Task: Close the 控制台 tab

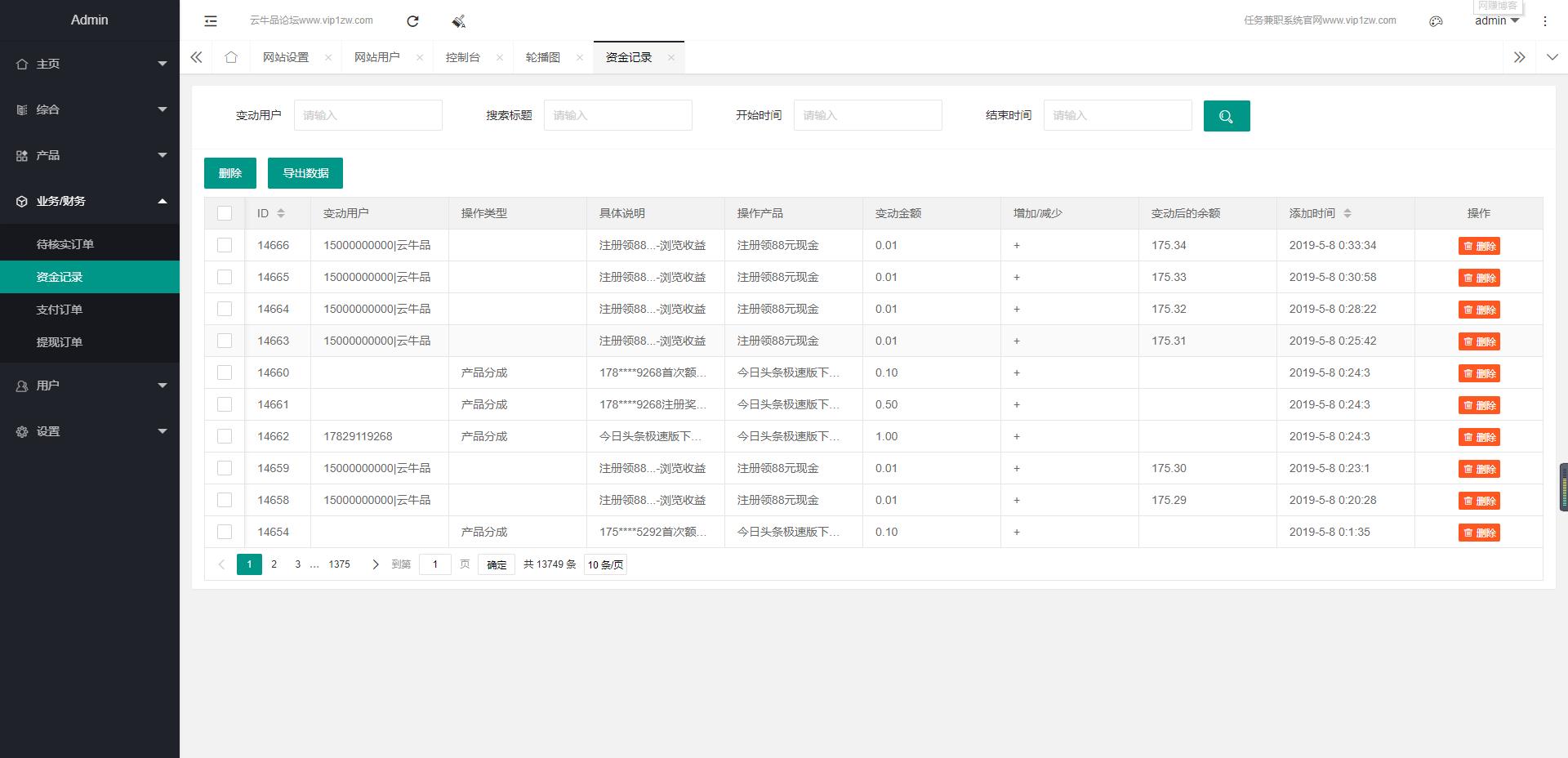Action: pyautogui.click(x=500, y=57)
